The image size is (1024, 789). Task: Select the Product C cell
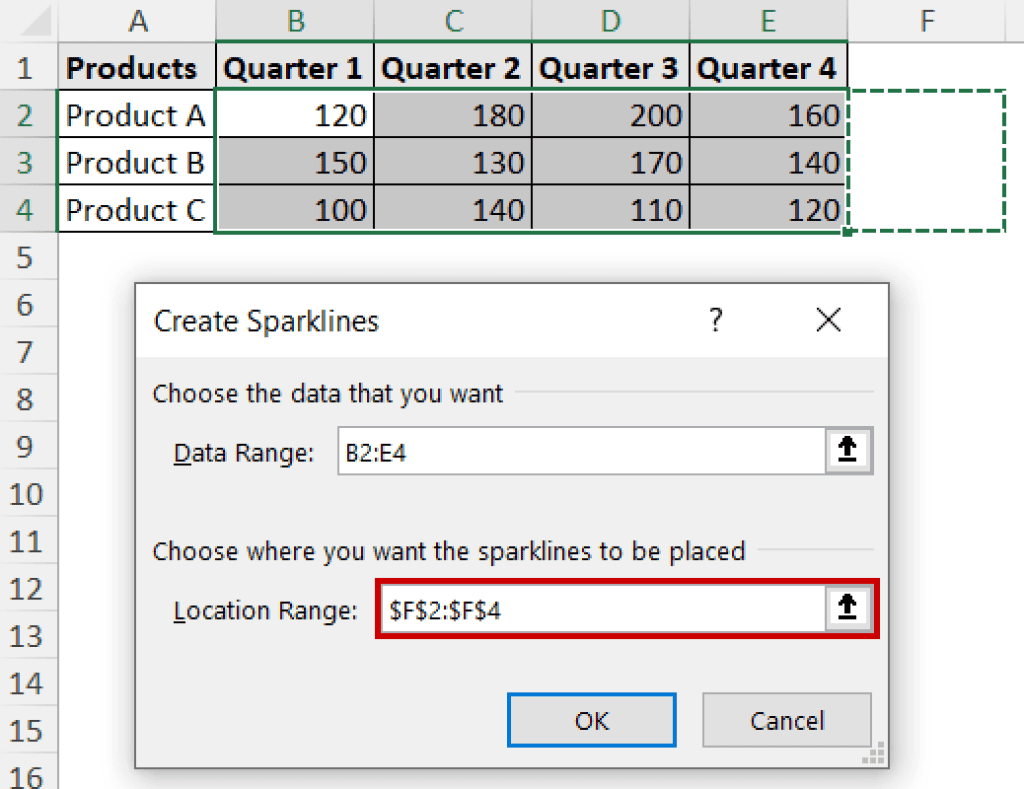(135, 209)
